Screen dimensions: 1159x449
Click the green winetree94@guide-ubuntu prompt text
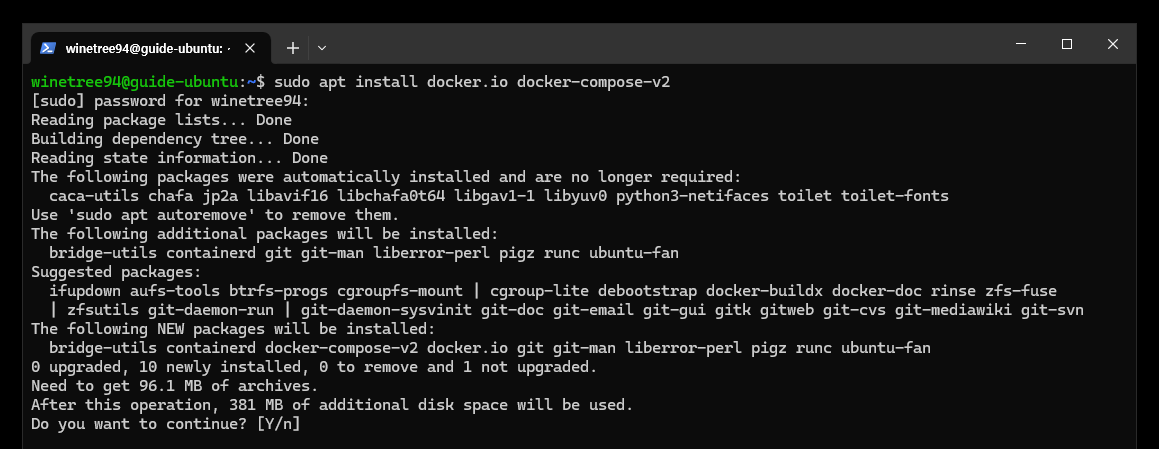[x=135, y=81]
